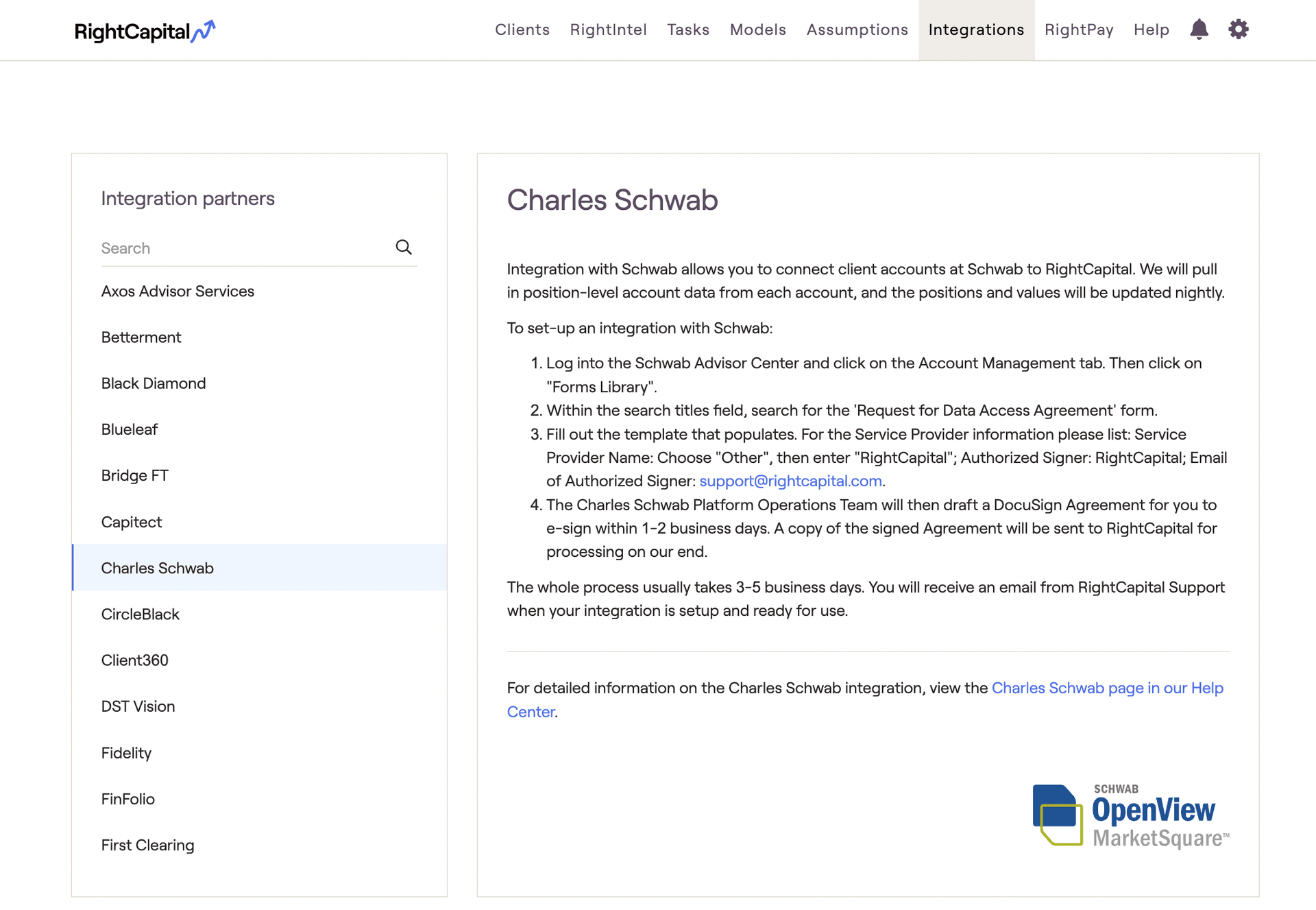Open the notifications bell

(x=1199, y=29)
